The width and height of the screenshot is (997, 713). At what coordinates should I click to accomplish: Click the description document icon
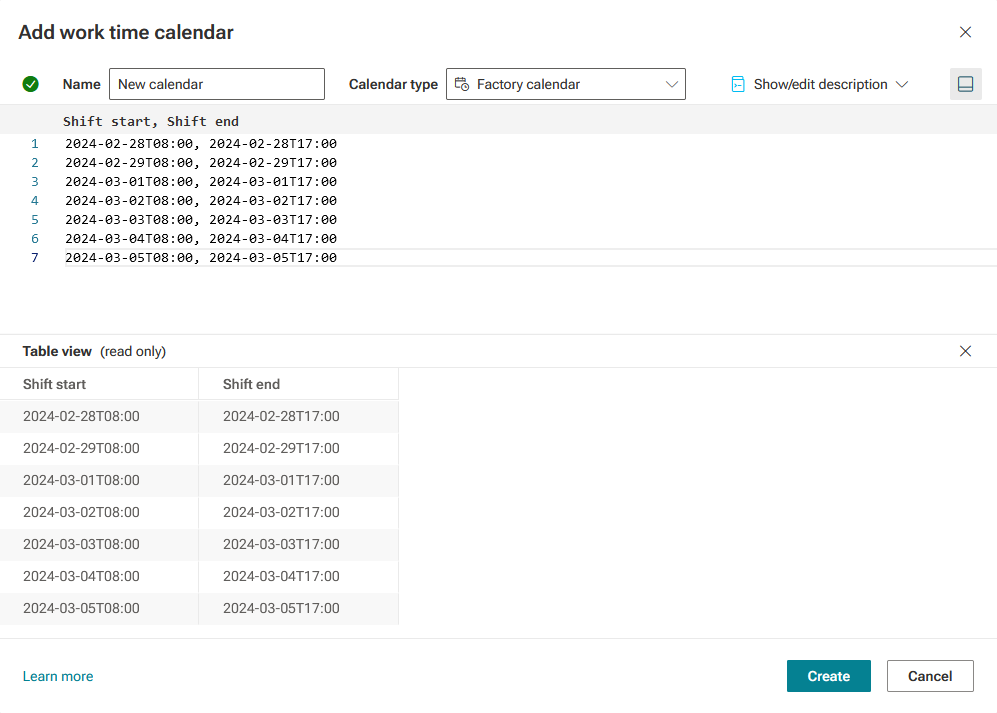pyautogui.click(x=738, y=84)
